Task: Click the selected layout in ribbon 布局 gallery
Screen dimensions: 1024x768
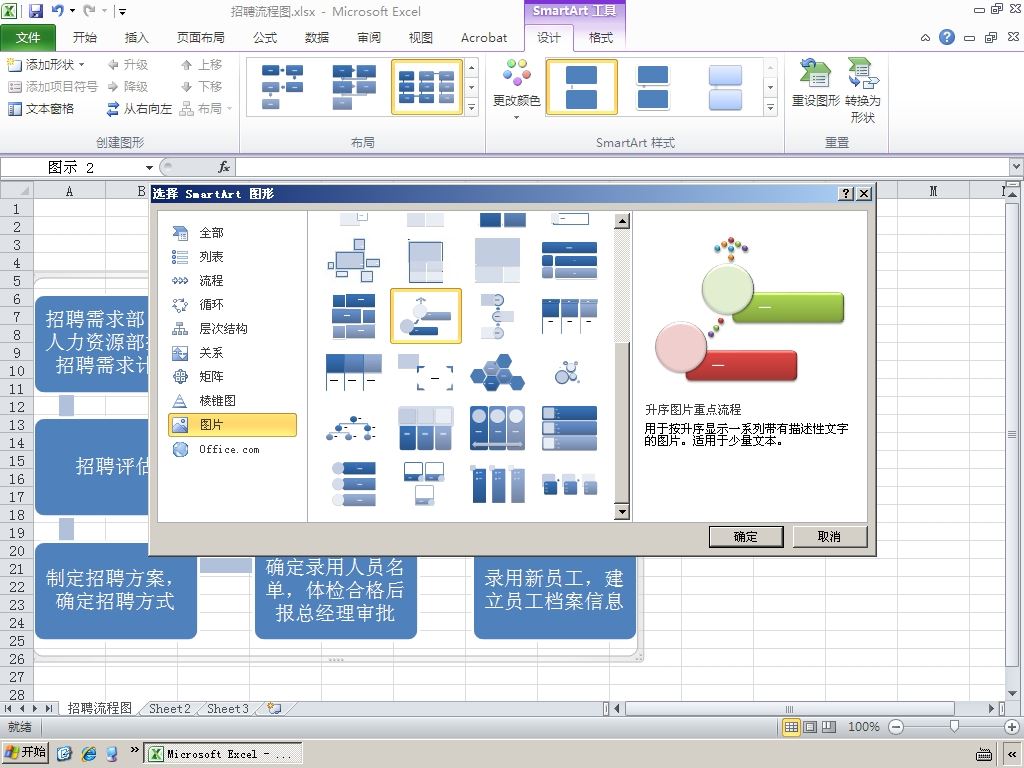Action: click(x=427, y=87)
